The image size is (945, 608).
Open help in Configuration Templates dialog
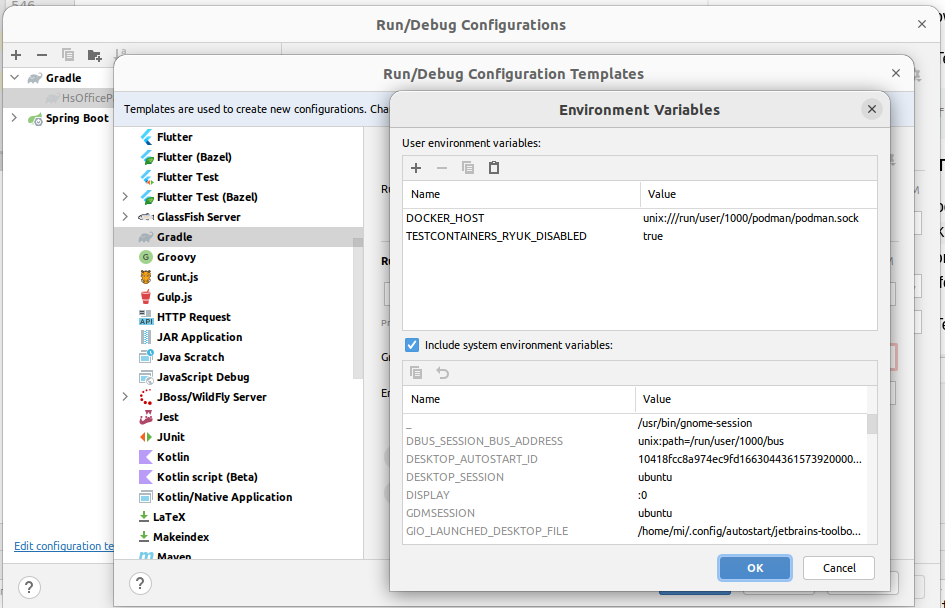(140, 583)
